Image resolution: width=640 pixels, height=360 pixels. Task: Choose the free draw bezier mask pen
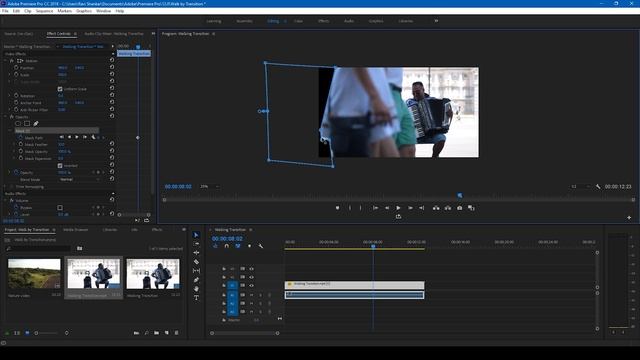point(36,123)
